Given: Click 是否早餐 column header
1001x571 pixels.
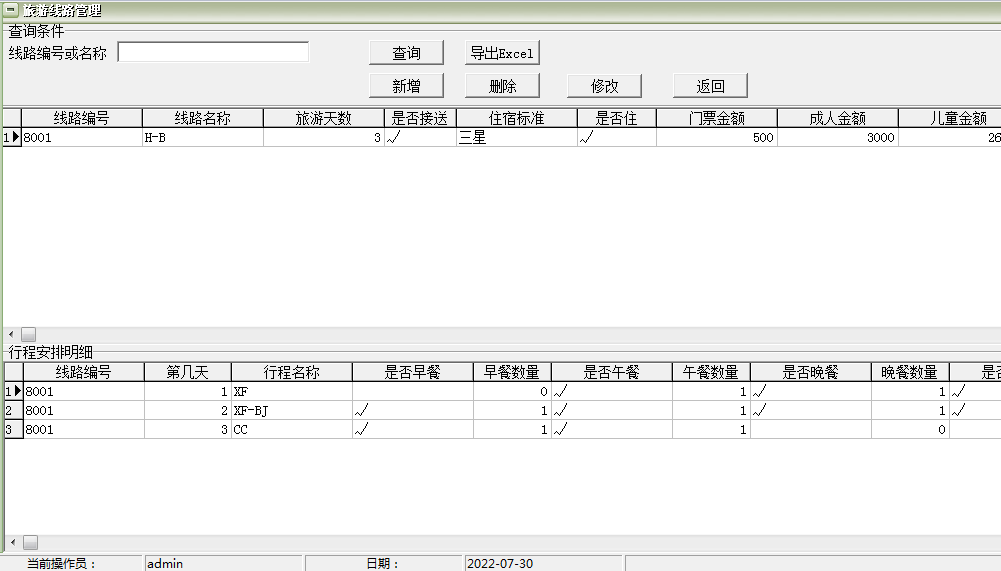Looking at the screenshot, I should coord(412,372).
